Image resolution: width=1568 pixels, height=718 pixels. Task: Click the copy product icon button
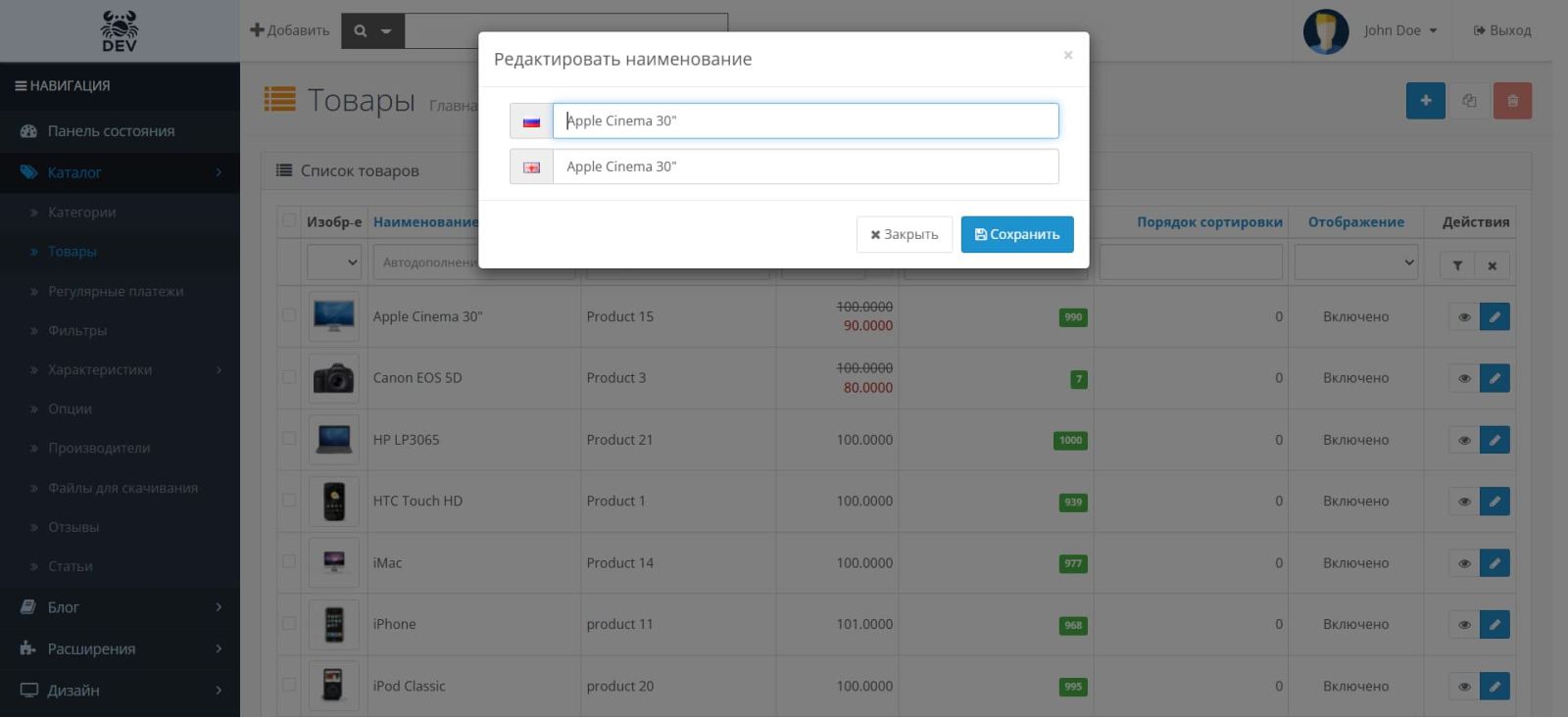[x=1469, y=100]
